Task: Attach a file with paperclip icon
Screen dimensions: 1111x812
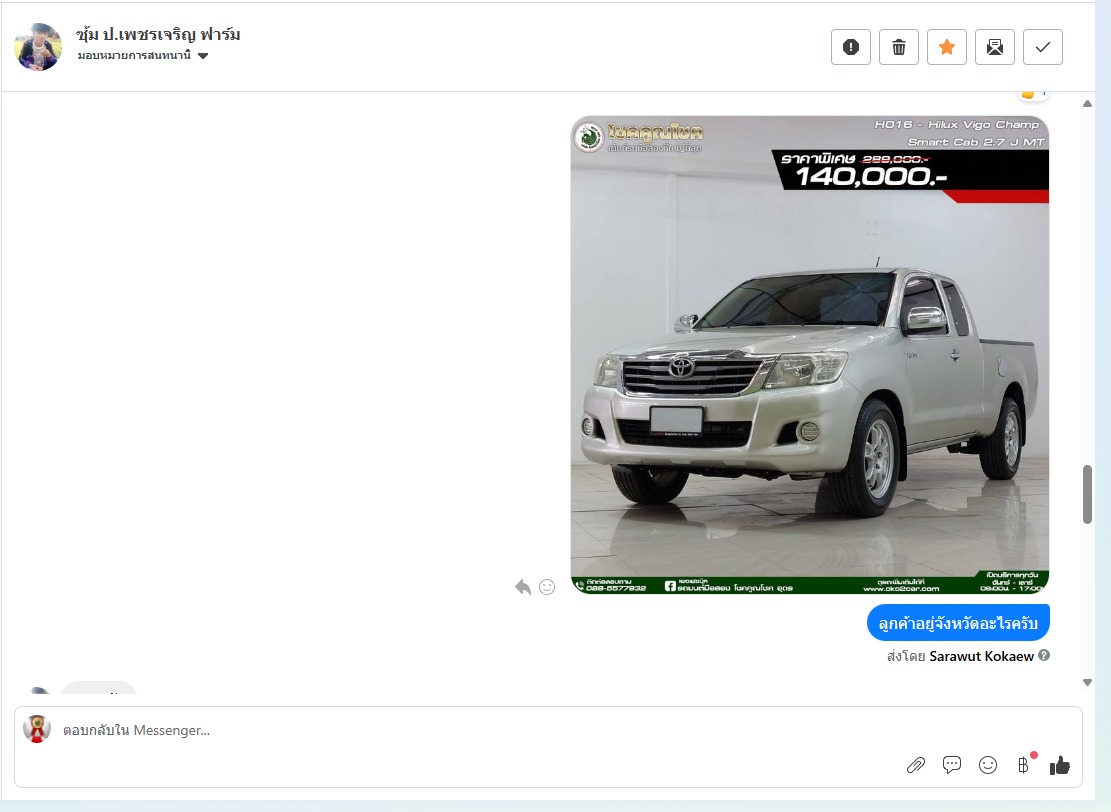Action: (915, 765)
